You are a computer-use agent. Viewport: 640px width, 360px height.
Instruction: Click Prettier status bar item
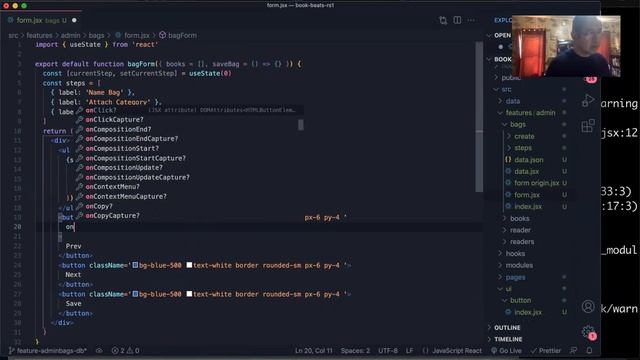545,350
